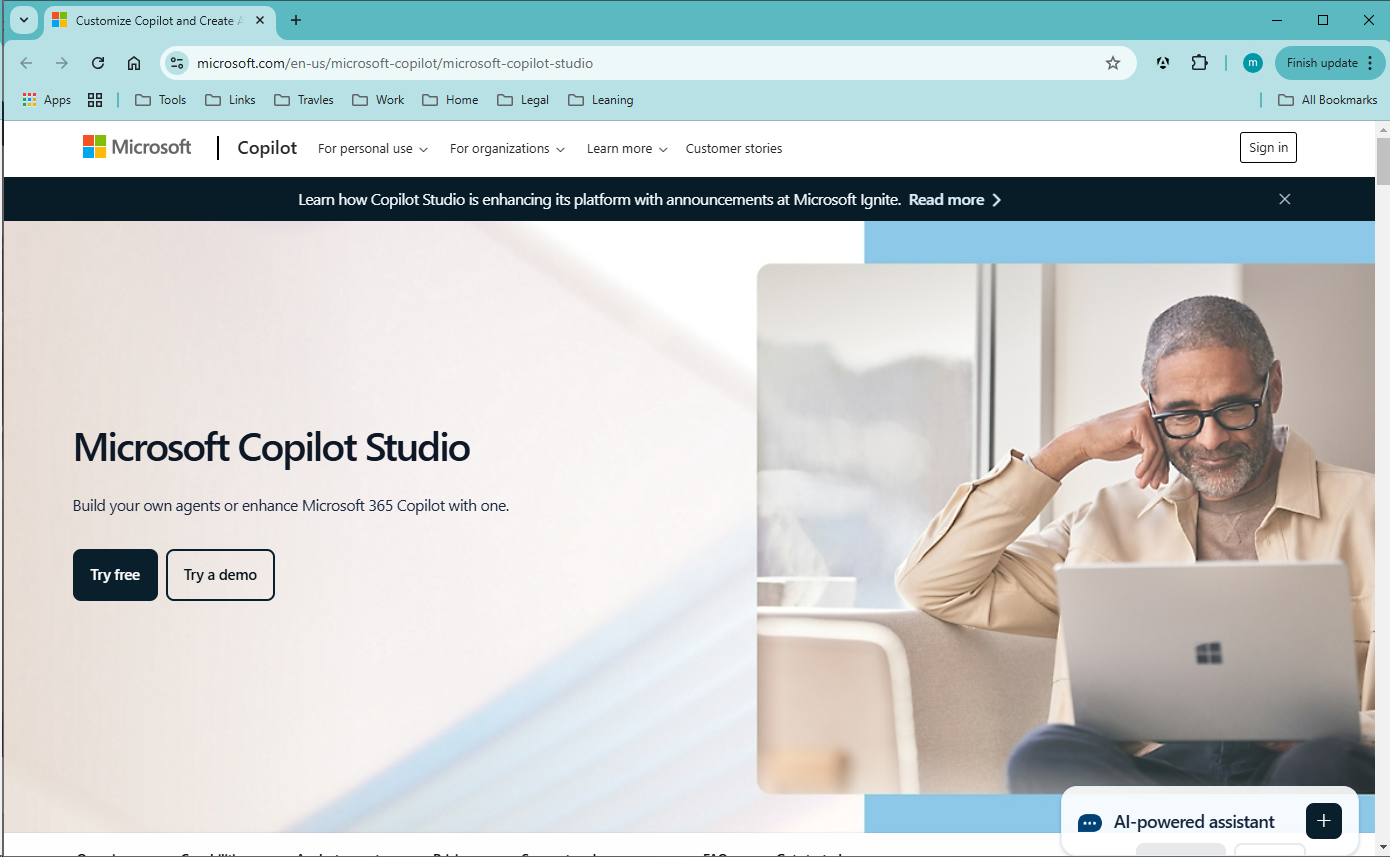Open the Legal bookmarks folder

(x=523, y=100)
